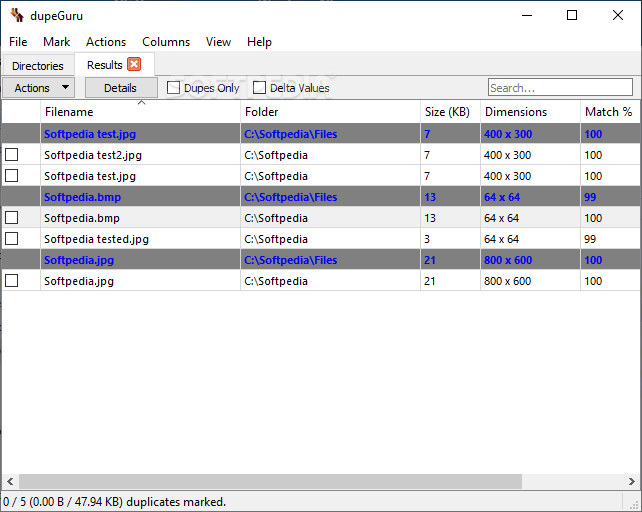The width and height of the screenshot is (642, 512).
Task: Click the Details button
Action: [x=120, y=88]
